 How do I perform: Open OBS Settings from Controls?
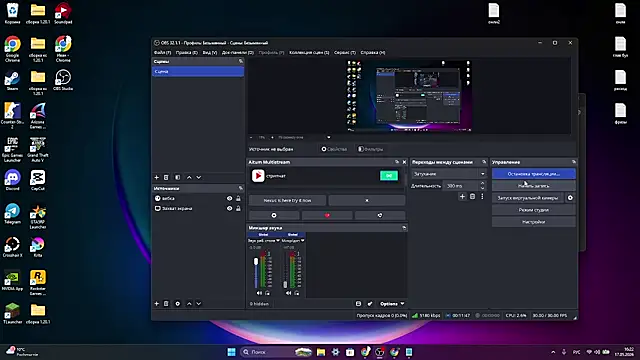(x=533, y=222)
